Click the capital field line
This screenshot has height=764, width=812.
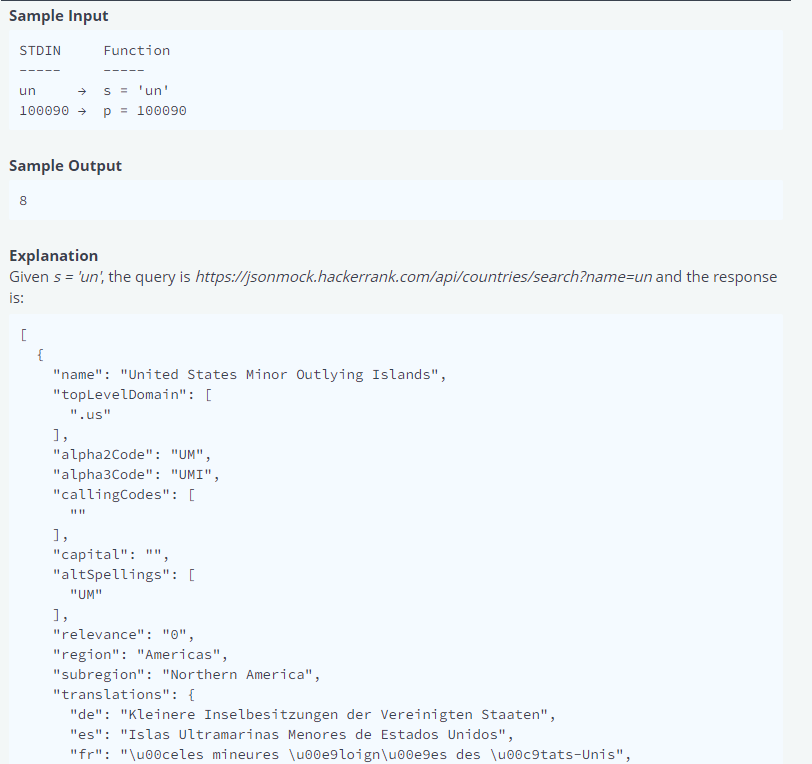[x=100, y=554]
